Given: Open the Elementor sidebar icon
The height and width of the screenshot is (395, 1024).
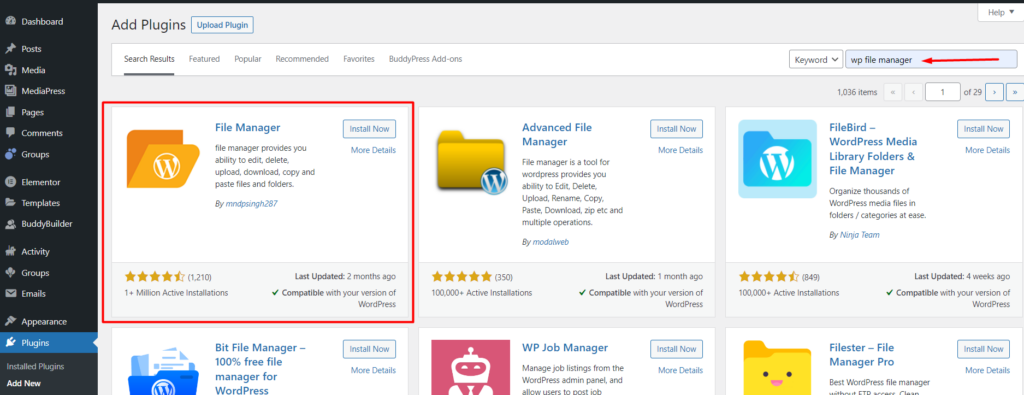Looking at the screenshot, I should 10,182.
